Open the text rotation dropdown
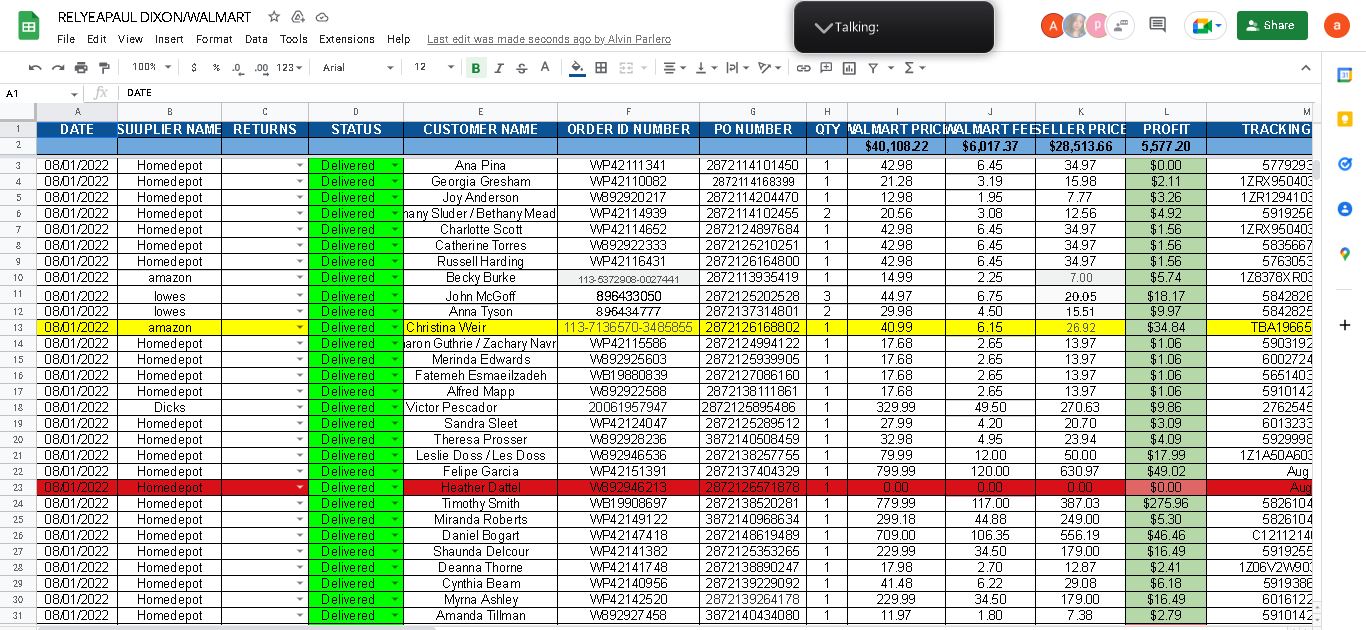1366x630 pixels. (769, 67)
